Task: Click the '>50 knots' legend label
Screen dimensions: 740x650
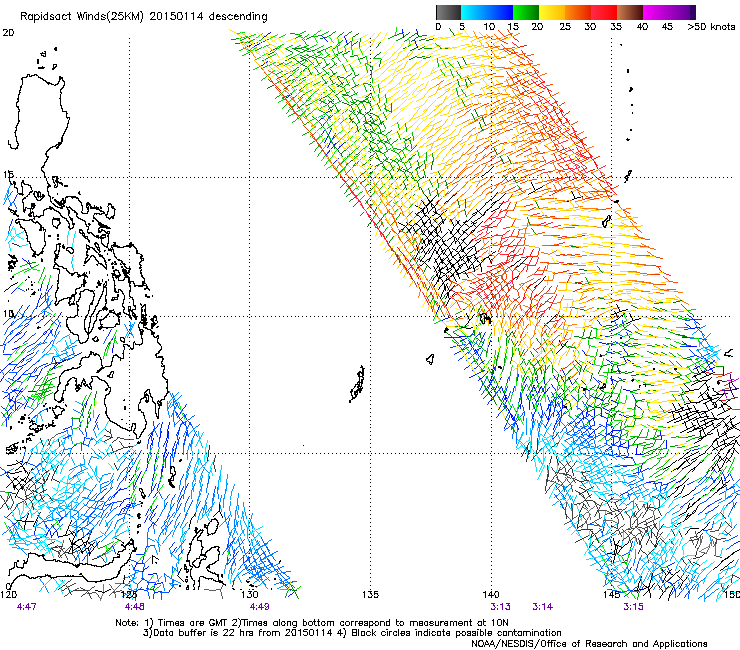Action: pyautogui.click(x=711, y=27)
